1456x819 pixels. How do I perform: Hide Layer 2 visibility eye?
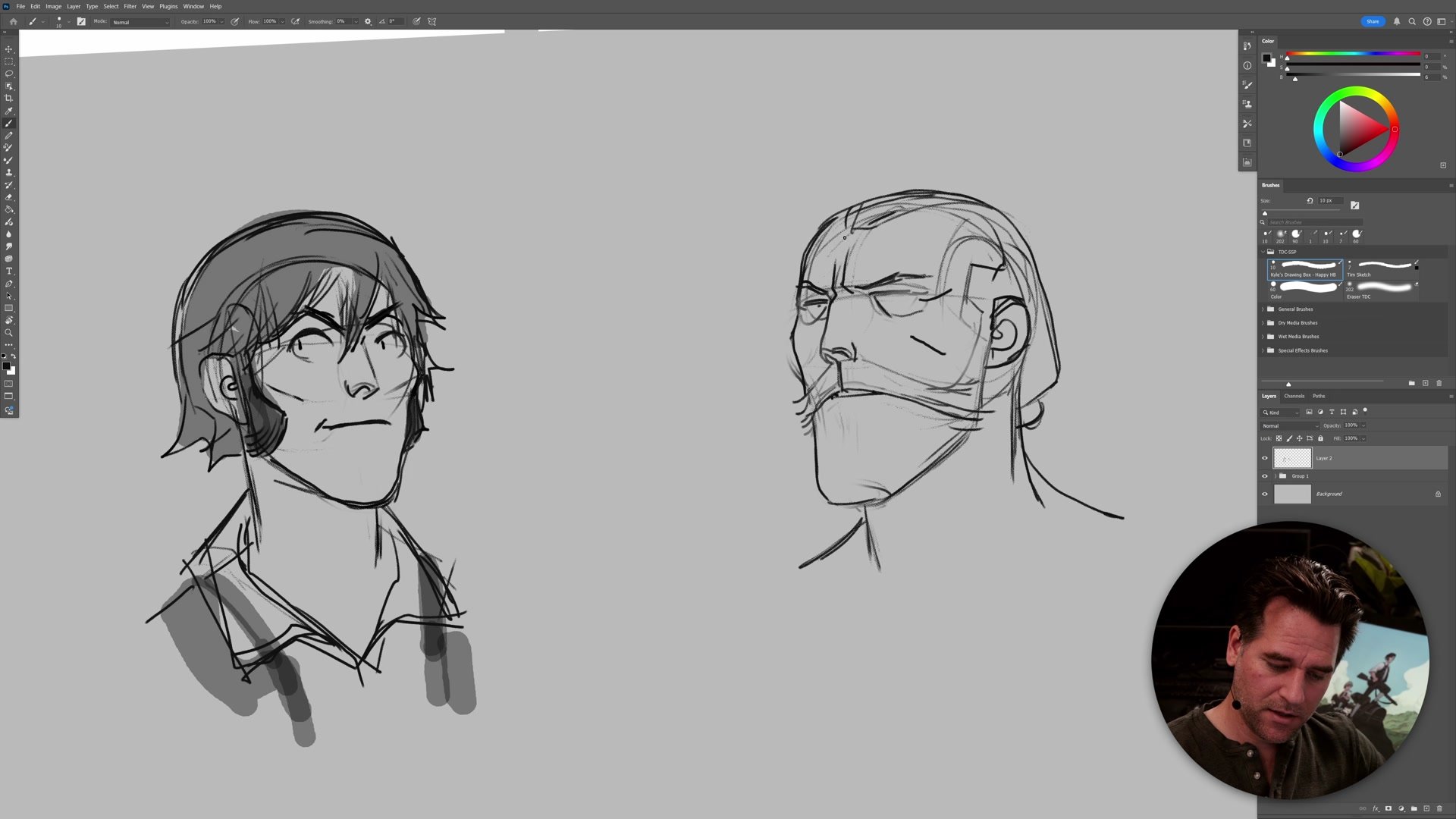tap(1264, 458)
